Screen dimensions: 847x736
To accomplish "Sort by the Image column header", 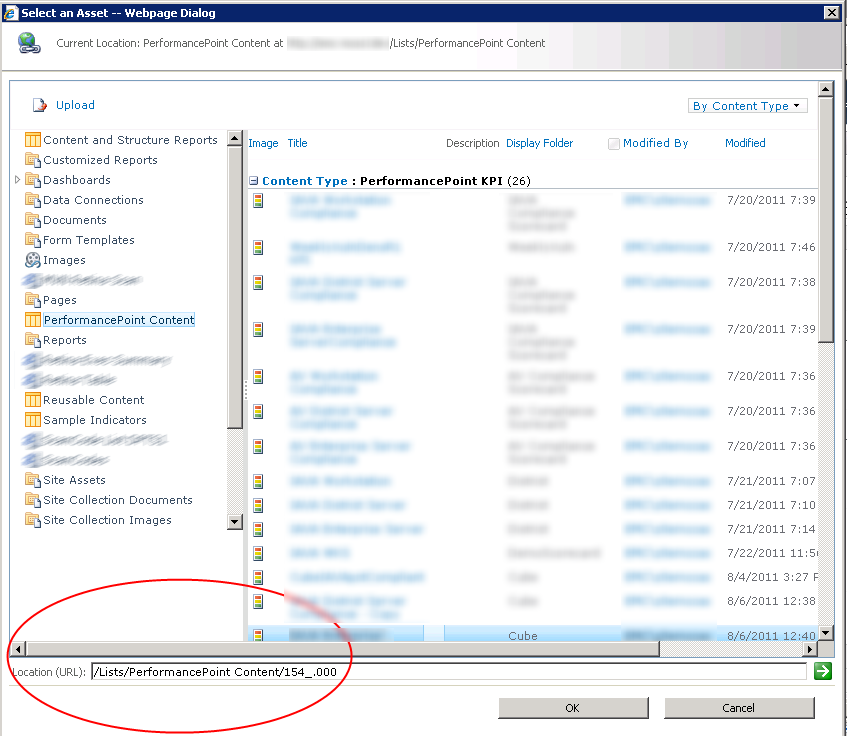I will click(x=263, y=143).
